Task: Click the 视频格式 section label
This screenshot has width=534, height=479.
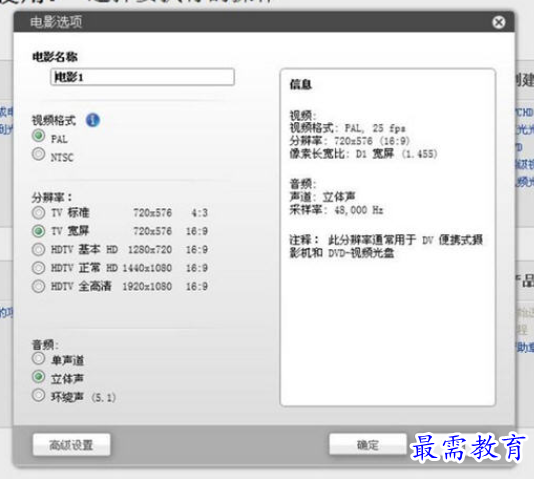Action: (54, 120)
